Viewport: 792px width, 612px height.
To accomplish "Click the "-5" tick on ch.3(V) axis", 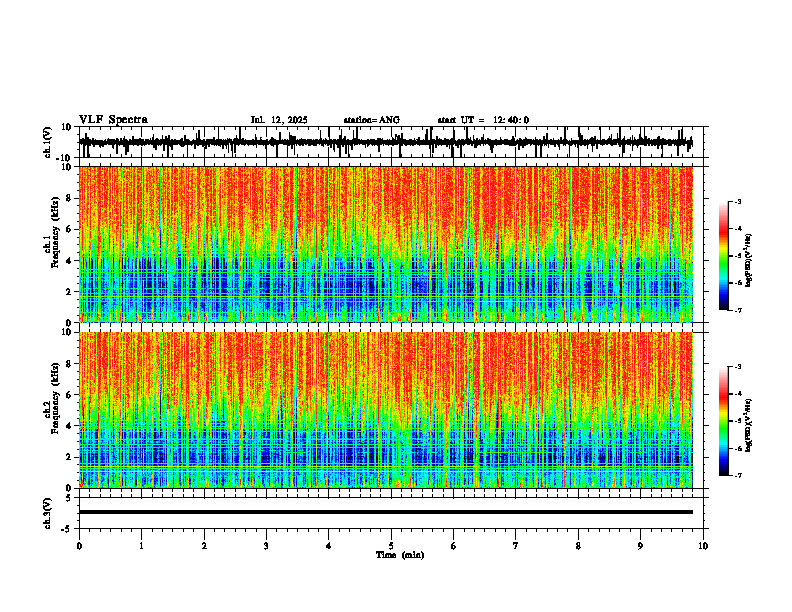I will click(x=67, y=529).
